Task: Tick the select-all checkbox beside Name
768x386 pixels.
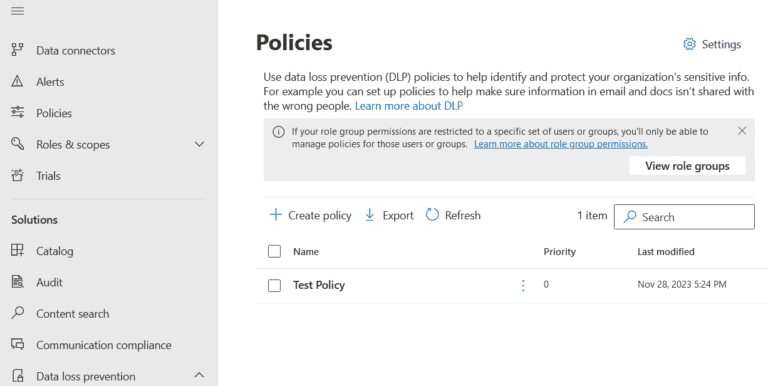Action: 274,251
